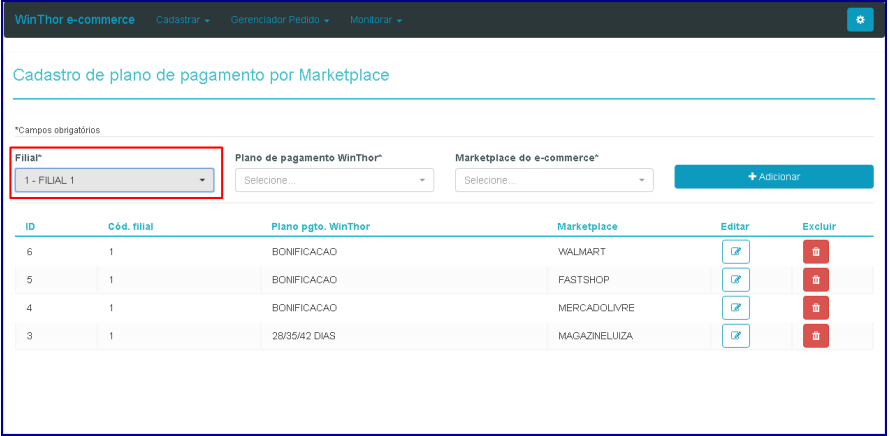Click BONIFICACAO in the MERCADOLIVRE row
The height and width of the screenshot is (436, 890).
tap(304, 308)
